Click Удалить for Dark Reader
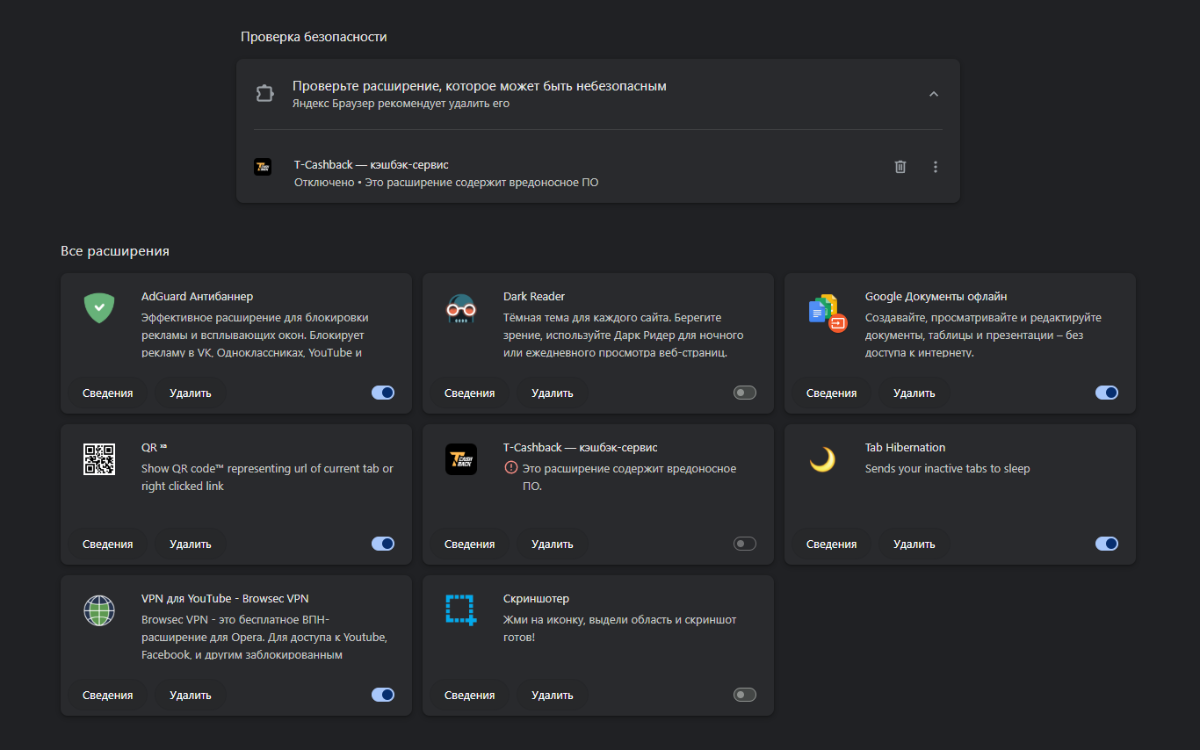The height and width of the screenshot is (750, 1200). (552, 393)
